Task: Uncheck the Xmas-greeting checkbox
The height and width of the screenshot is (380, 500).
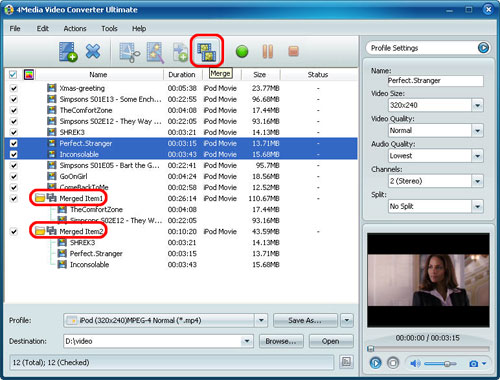Action: point(14,88)
